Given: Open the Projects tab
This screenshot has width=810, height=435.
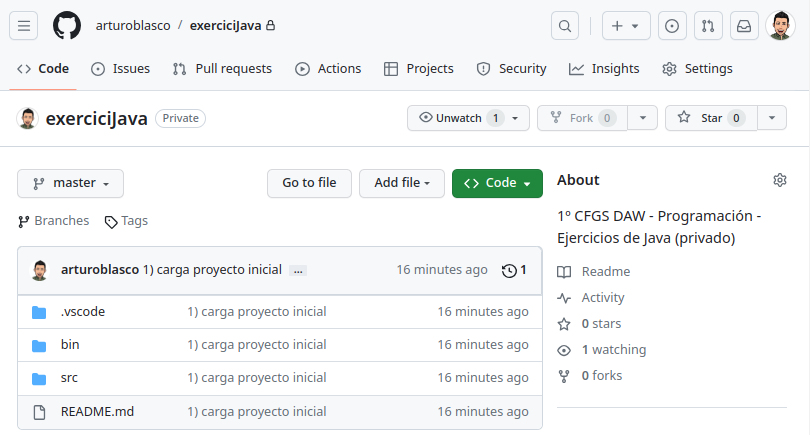Looking at the screenshot, I should click(419, 69).
